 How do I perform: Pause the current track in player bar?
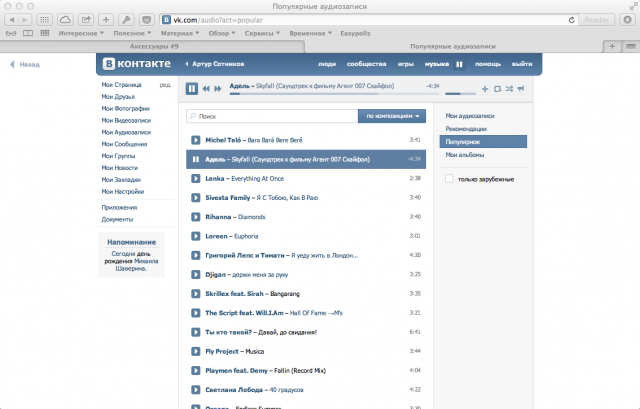191,88
